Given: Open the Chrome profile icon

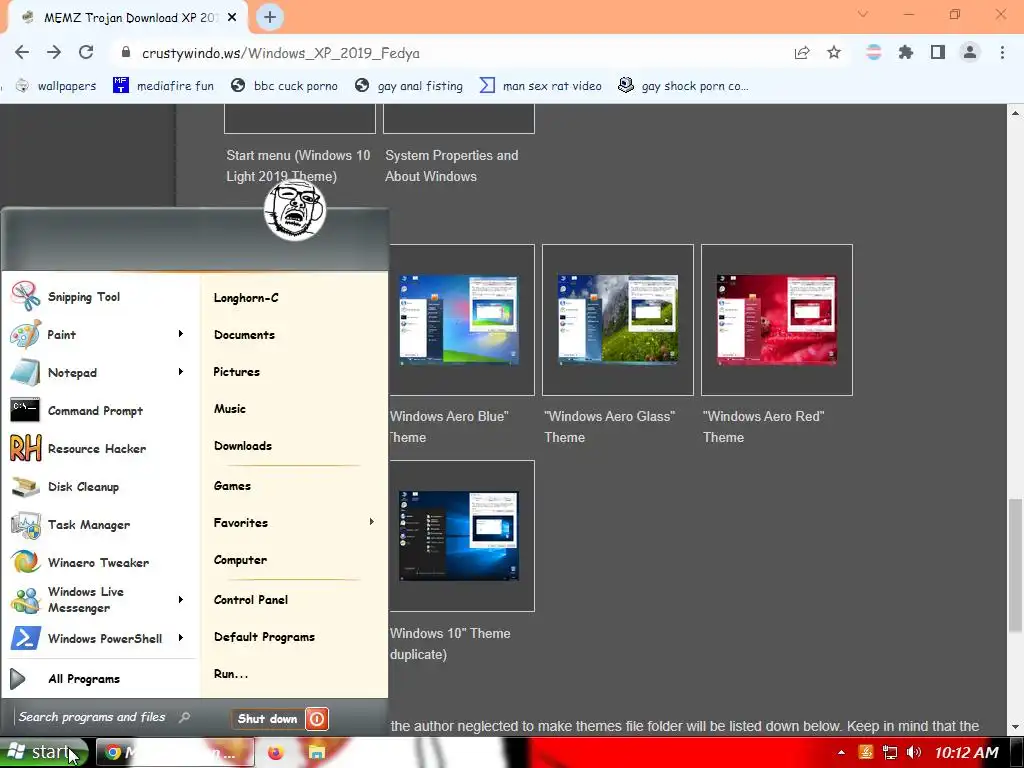Looking at the screenshot, I should 970,52.
